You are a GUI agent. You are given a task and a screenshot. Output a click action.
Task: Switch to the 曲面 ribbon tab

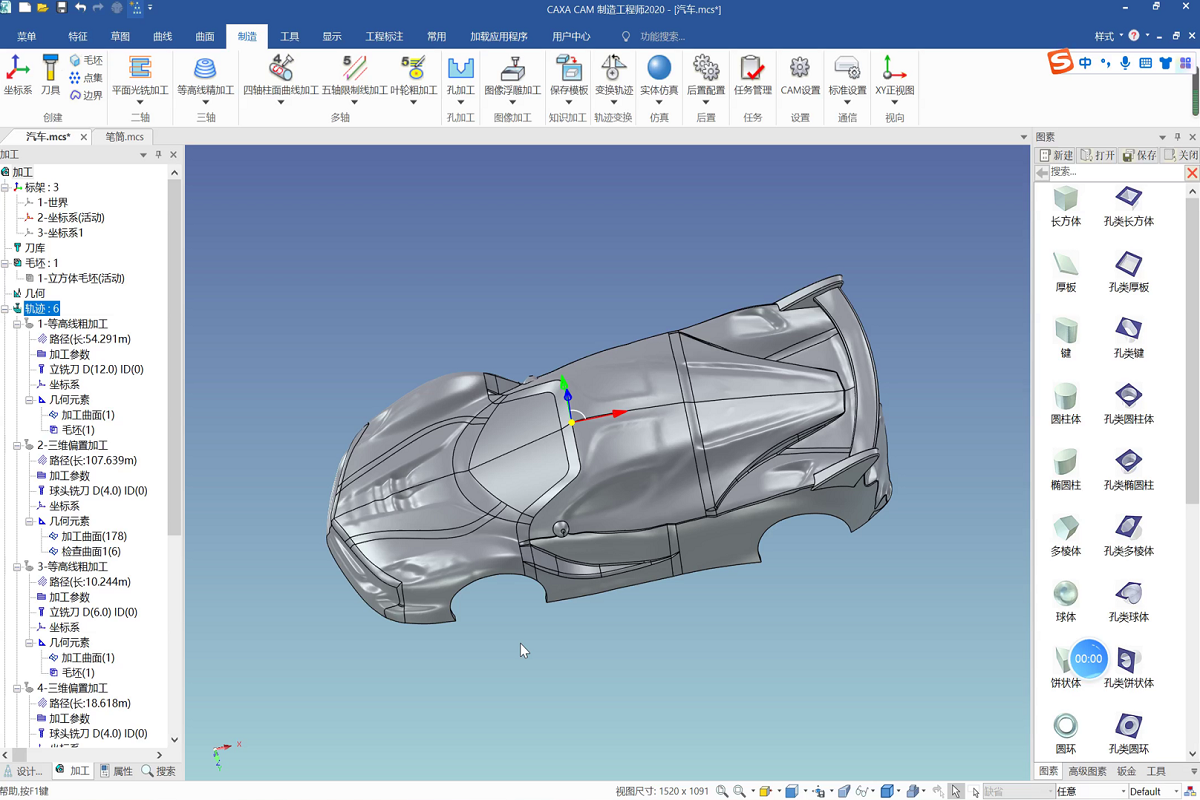click(205, 37)
